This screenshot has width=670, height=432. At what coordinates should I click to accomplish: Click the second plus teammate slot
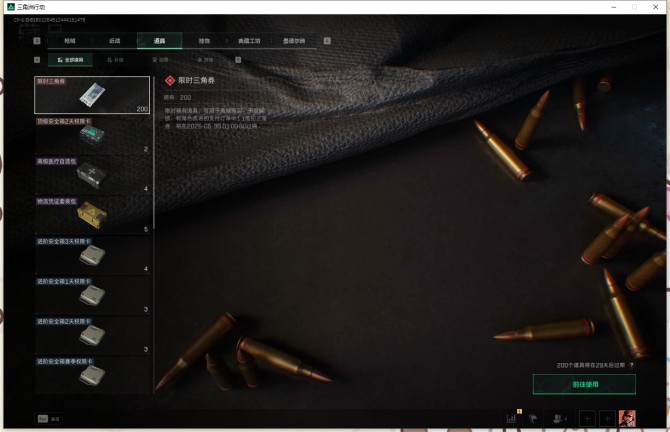(607, 419)
